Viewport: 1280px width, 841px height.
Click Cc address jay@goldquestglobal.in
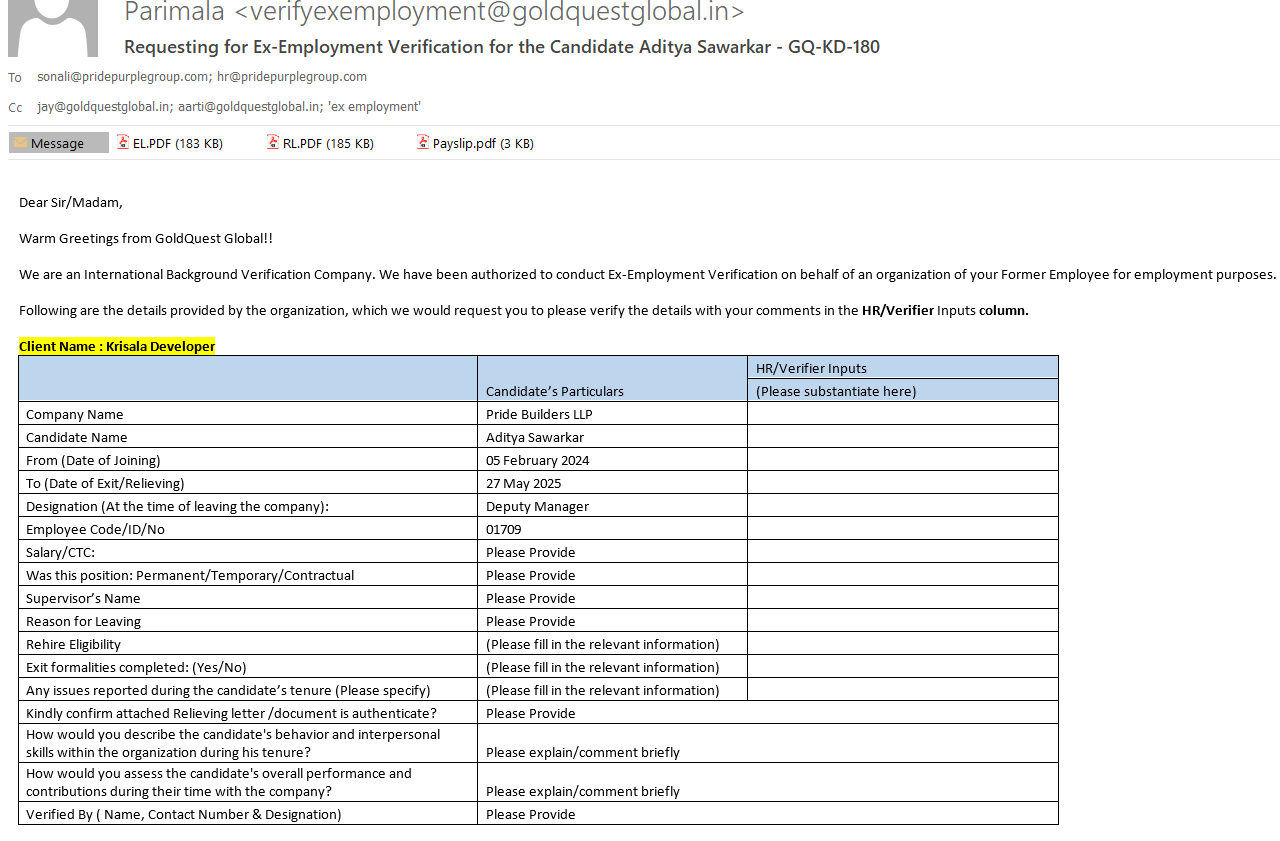tap(104, 107)
